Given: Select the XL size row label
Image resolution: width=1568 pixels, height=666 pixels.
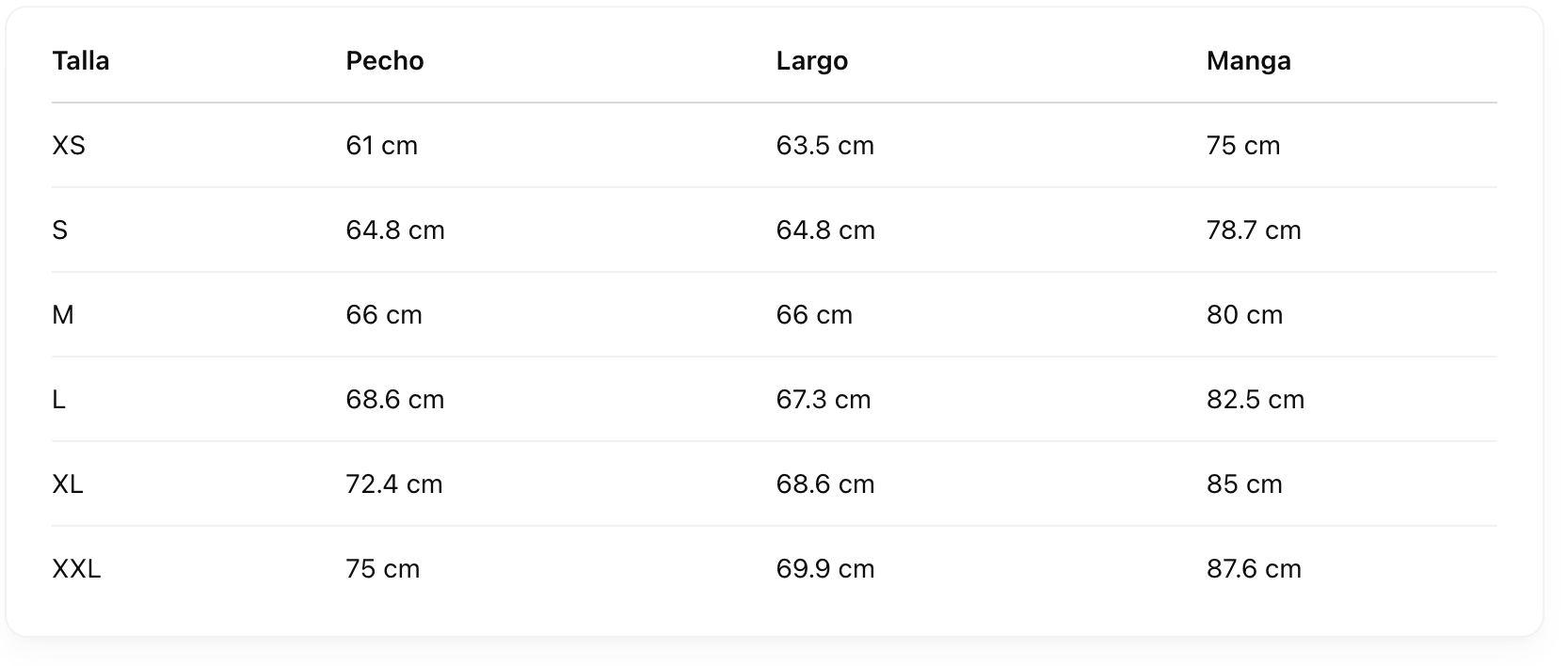Looking at the screenshot, I should tap(68, 484).
